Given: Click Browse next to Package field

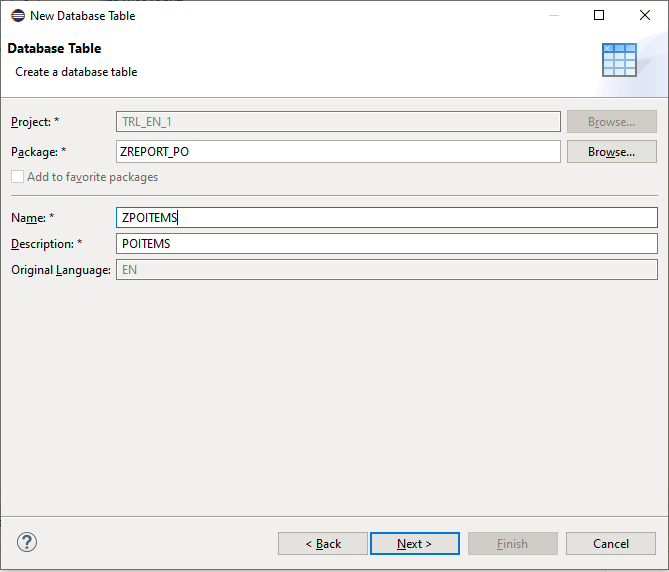Looking at the screenshot, I should click(x=611, y=151).
